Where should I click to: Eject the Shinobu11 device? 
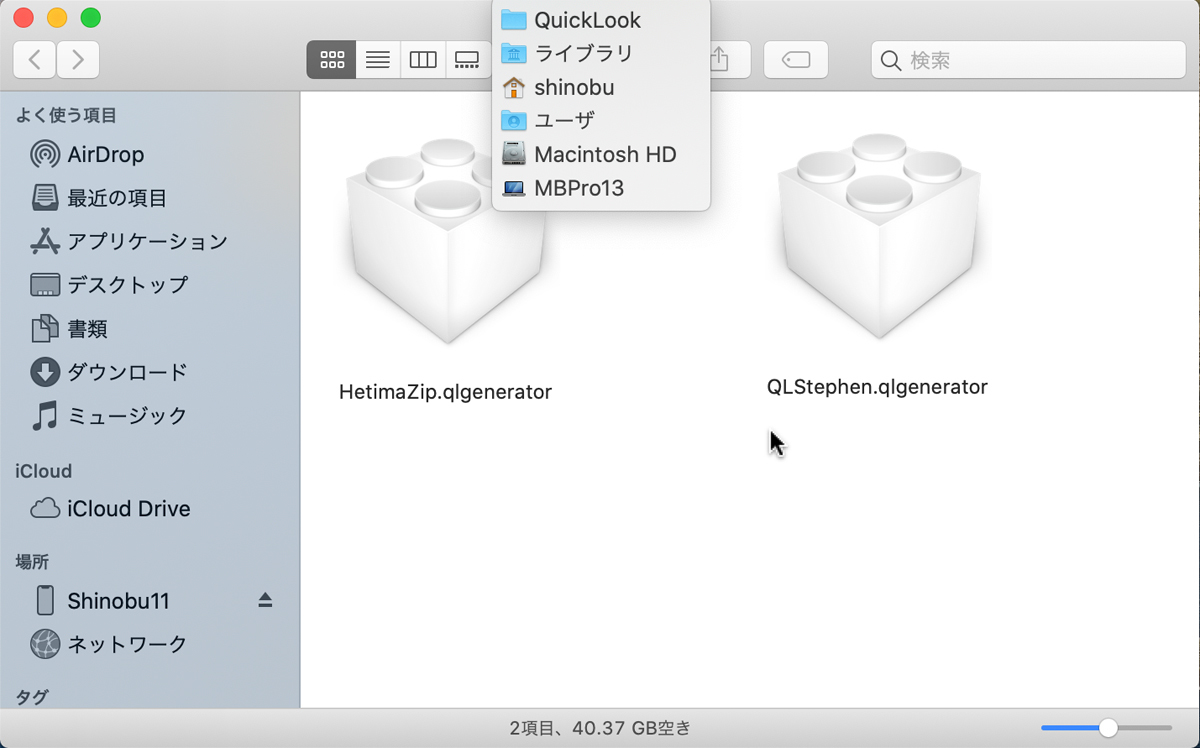coord(265,600)
